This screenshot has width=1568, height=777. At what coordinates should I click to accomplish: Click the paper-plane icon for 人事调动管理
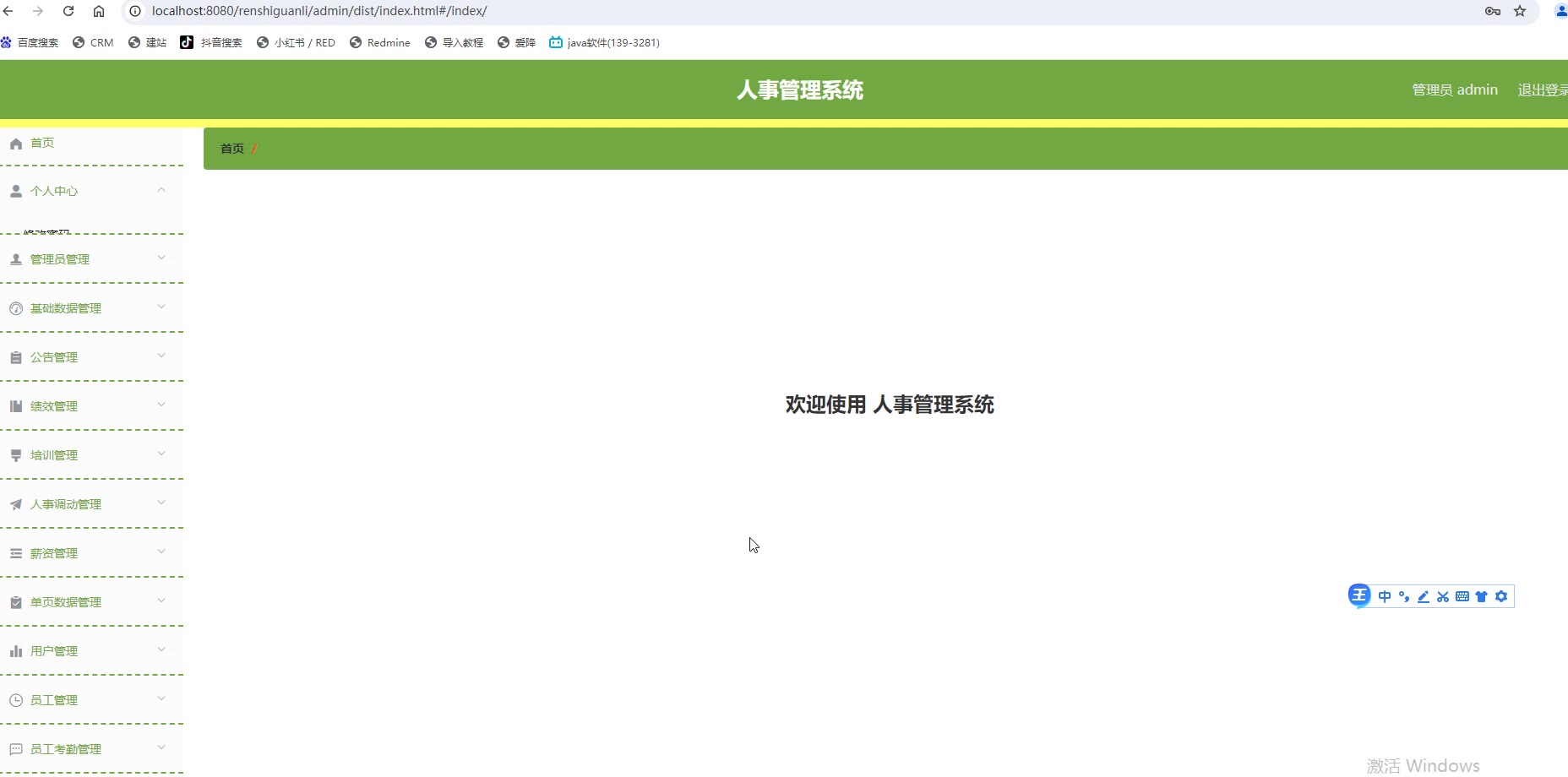[x=16, y=505]
